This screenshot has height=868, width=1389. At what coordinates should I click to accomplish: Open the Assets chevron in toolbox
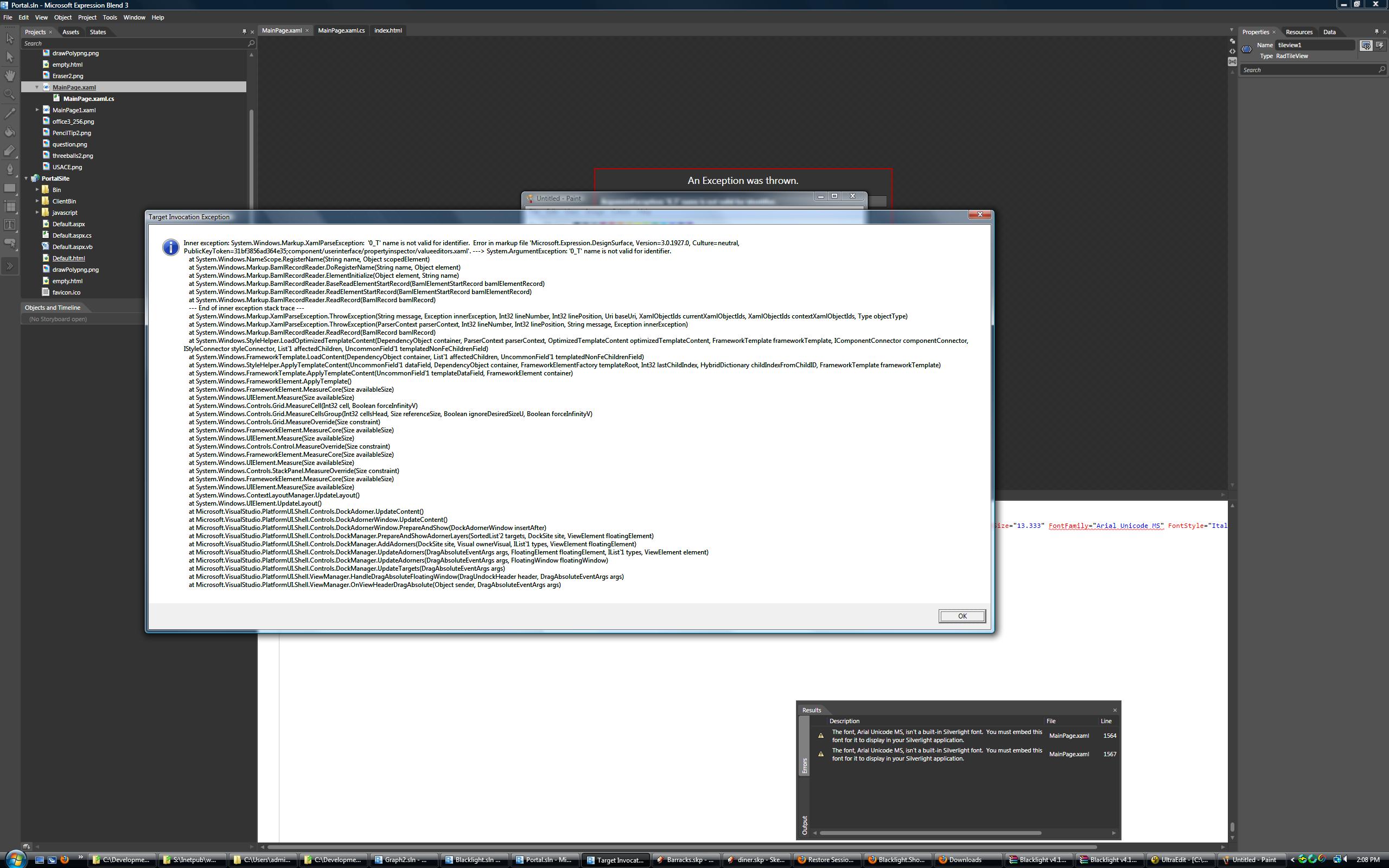pos(10,266)
